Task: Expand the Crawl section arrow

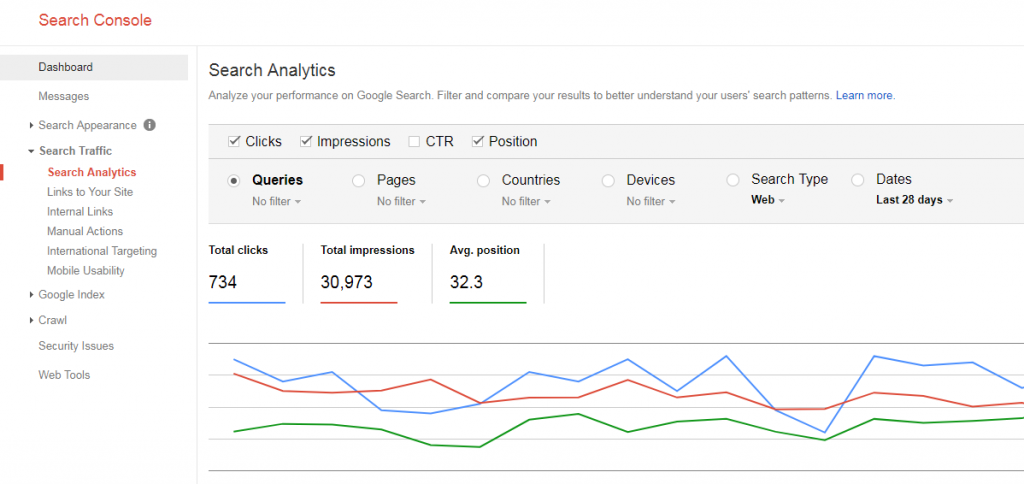Action: [x=31, y=320]
